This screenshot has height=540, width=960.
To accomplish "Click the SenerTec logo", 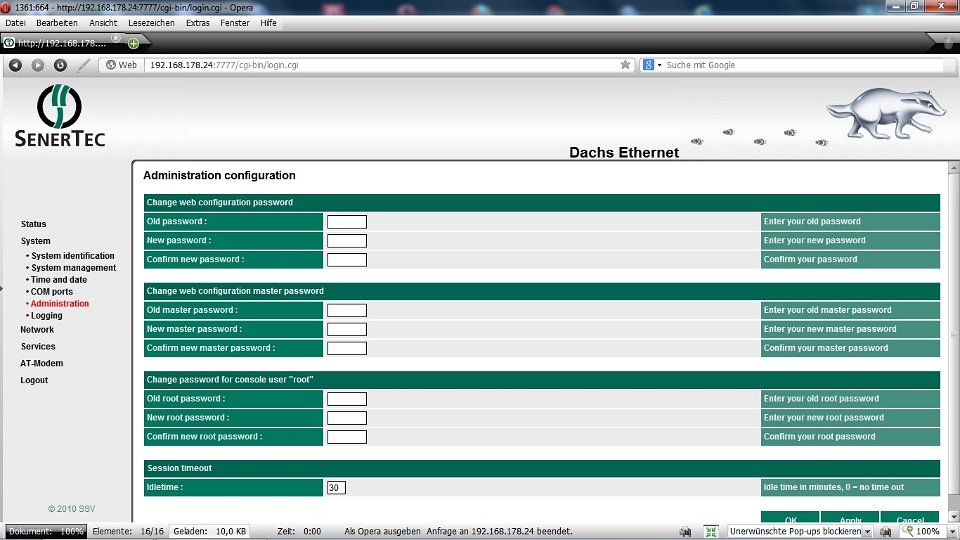I will click(59, 116).
